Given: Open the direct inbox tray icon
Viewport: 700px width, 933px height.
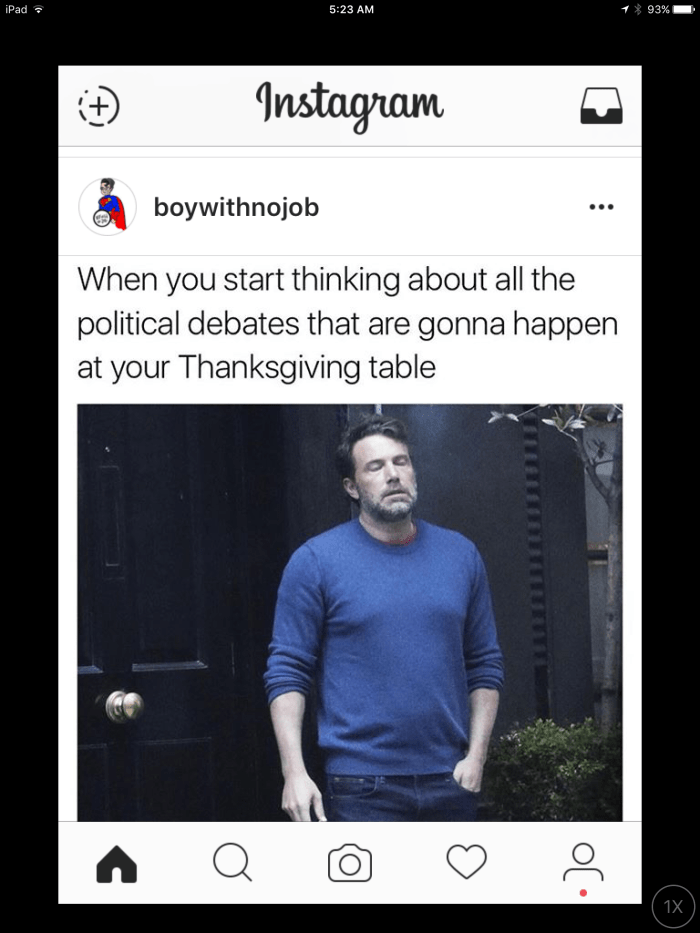Looking at the screenshot, I should tap(601, 106).
